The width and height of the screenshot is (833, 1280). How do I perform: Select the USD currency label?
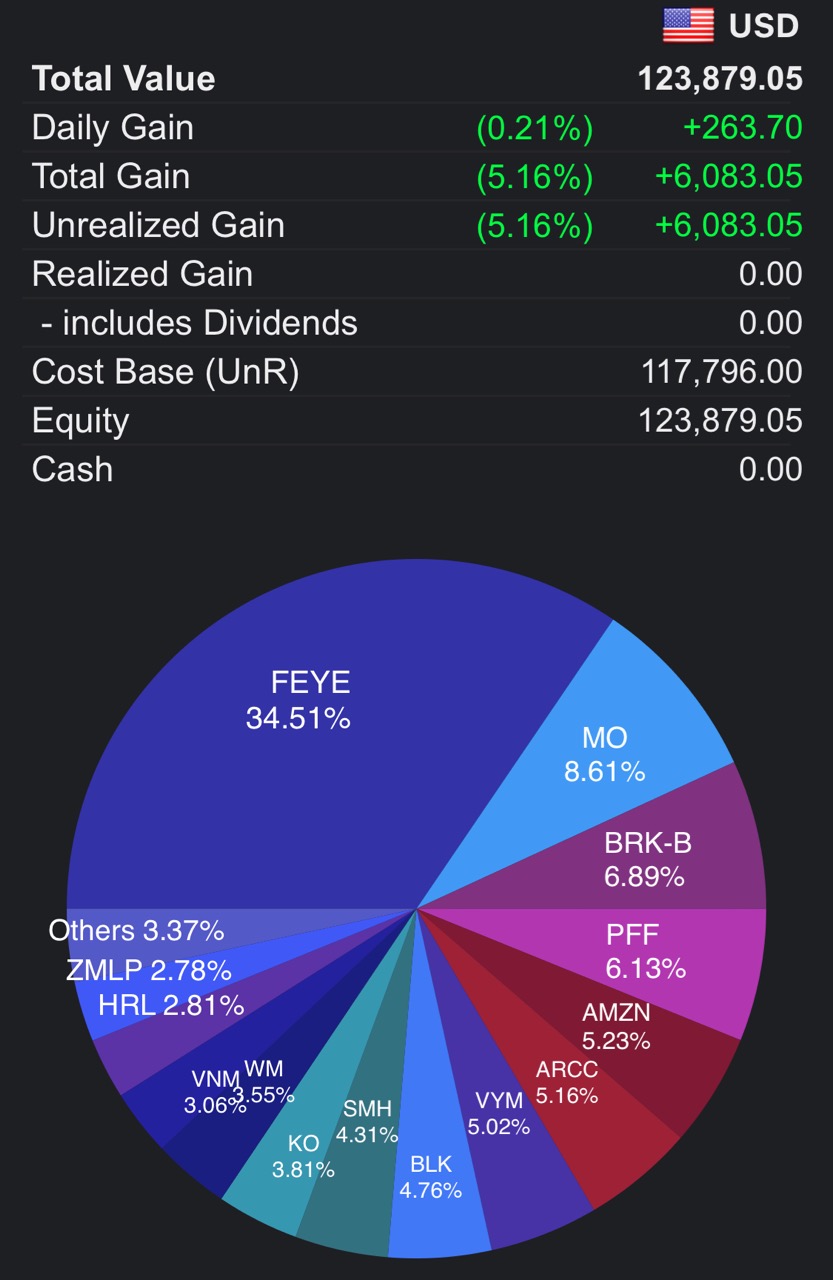(764, 26)
